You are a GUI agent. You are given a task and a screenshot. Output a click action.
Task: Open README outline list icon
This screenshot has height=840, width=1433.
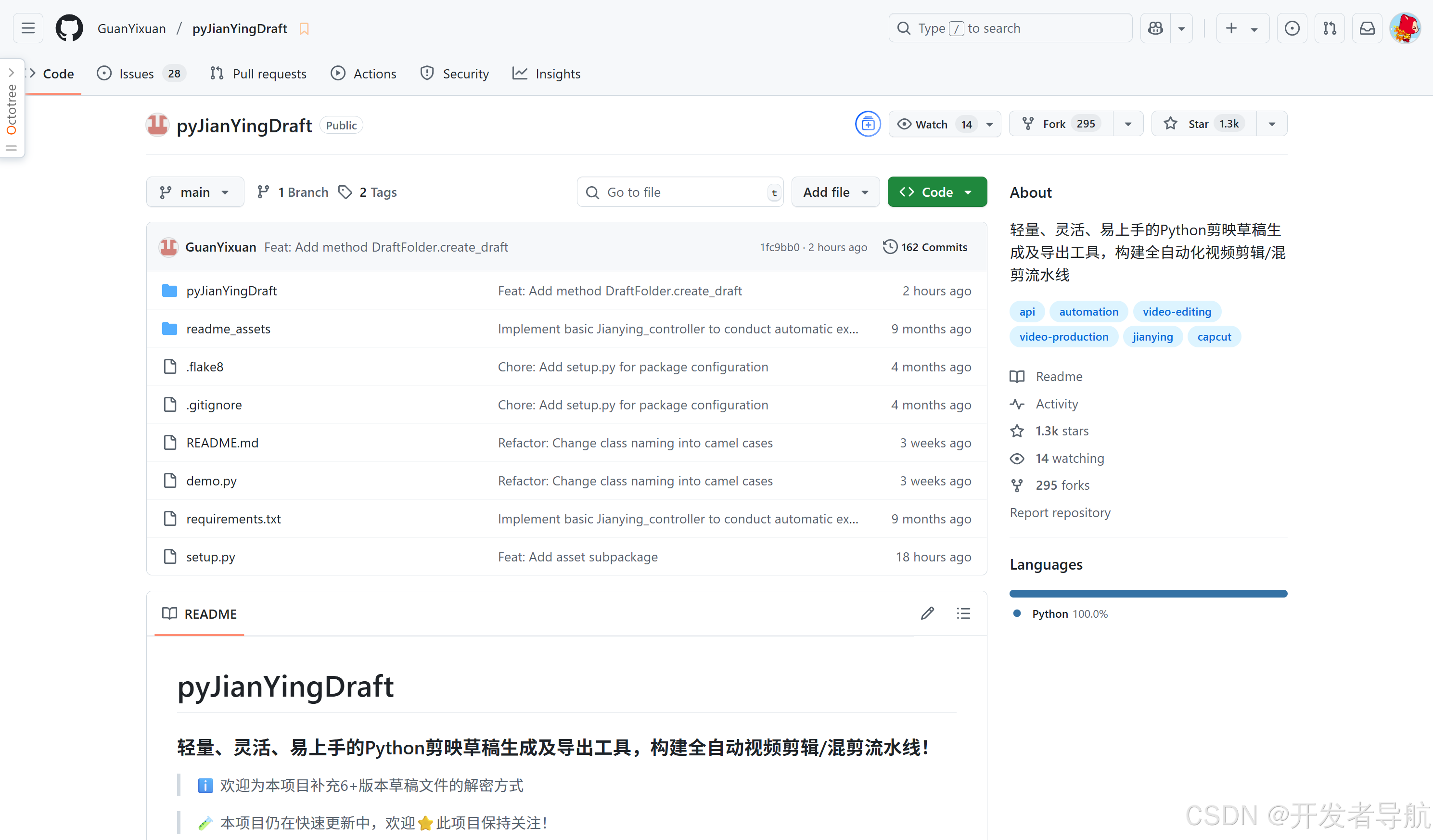pyautogui.click(x=963, y=614)
